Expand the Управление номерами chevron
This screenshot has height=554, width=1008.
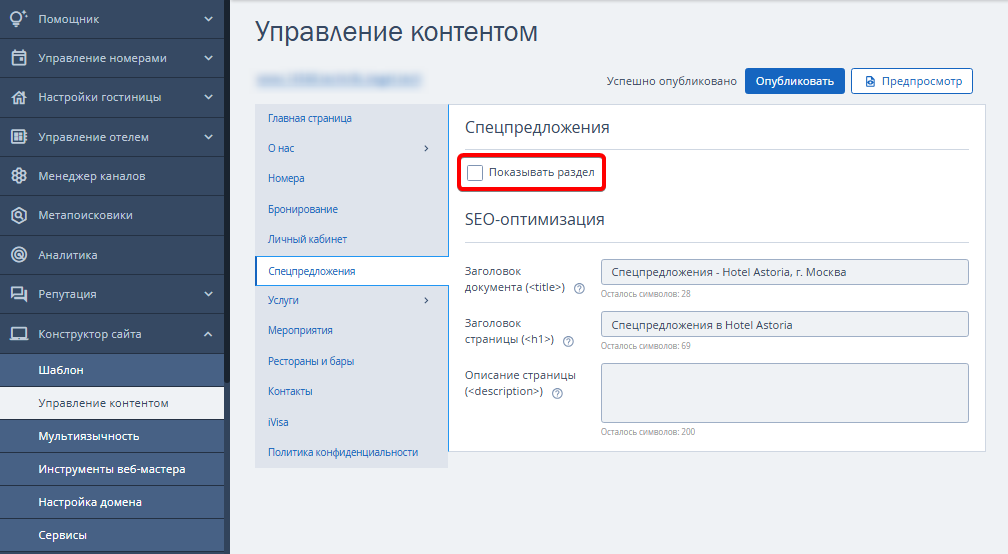pos(208,58)
